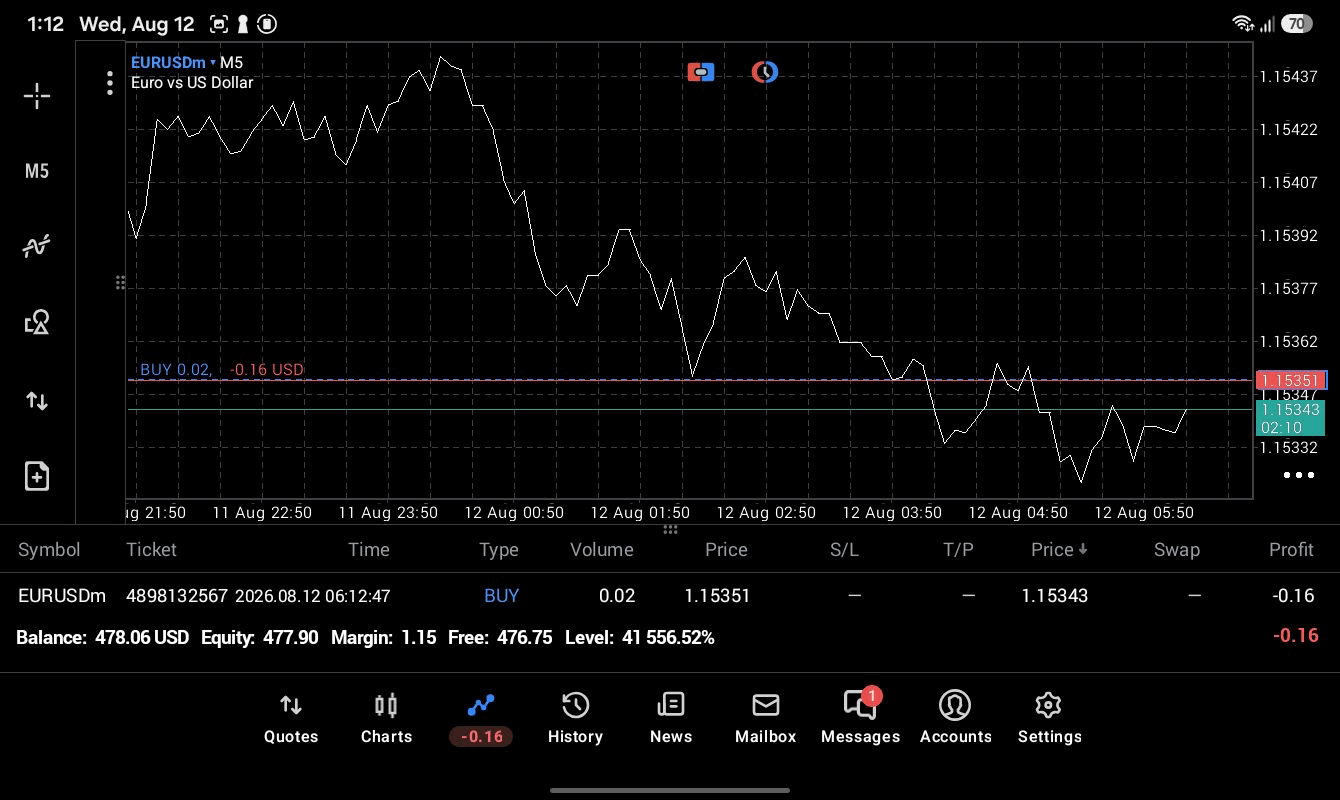1340x800 pixels.
Task: Tap the trade arrows icon in sidebar
Action: click(x=37, y=401)
